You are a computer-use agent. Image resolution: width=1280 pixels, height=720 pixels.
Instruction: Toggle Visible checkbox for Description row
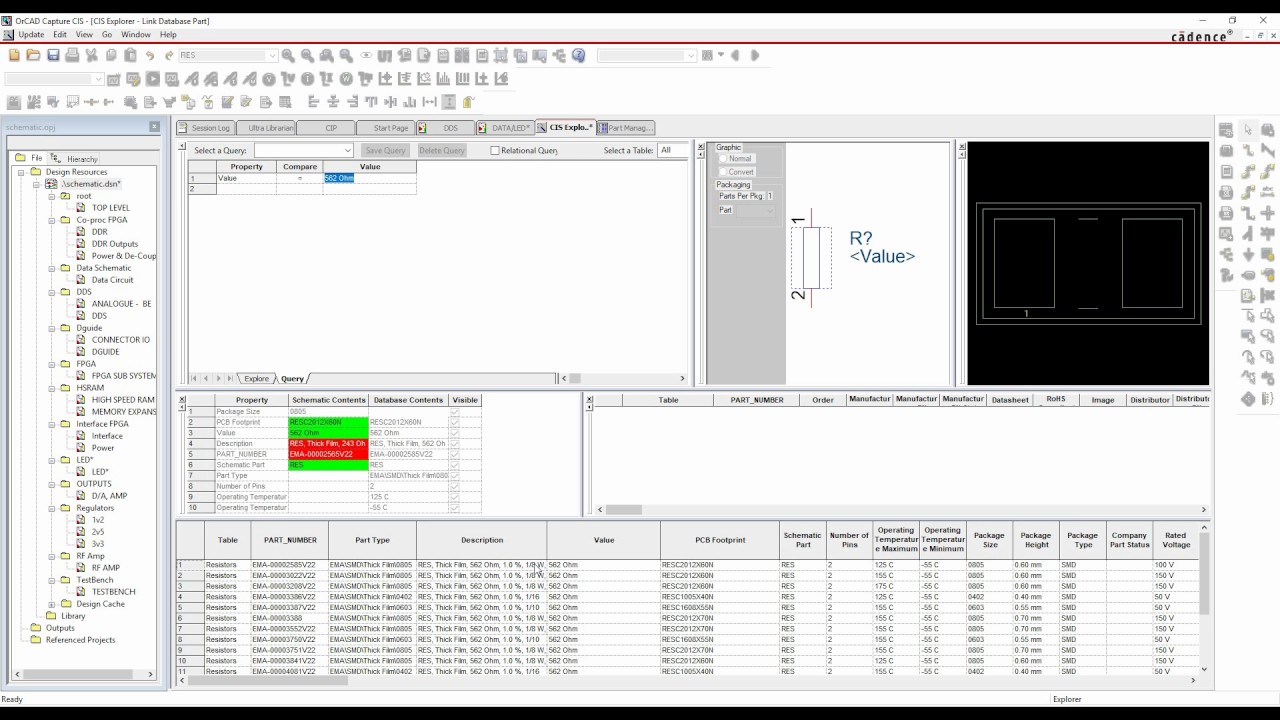[x=455, y=444]
